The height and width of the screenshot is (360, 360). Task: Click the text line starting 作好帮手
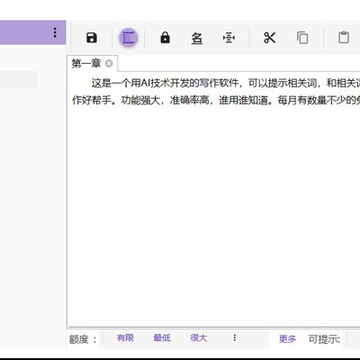click(x=216, y=100)
